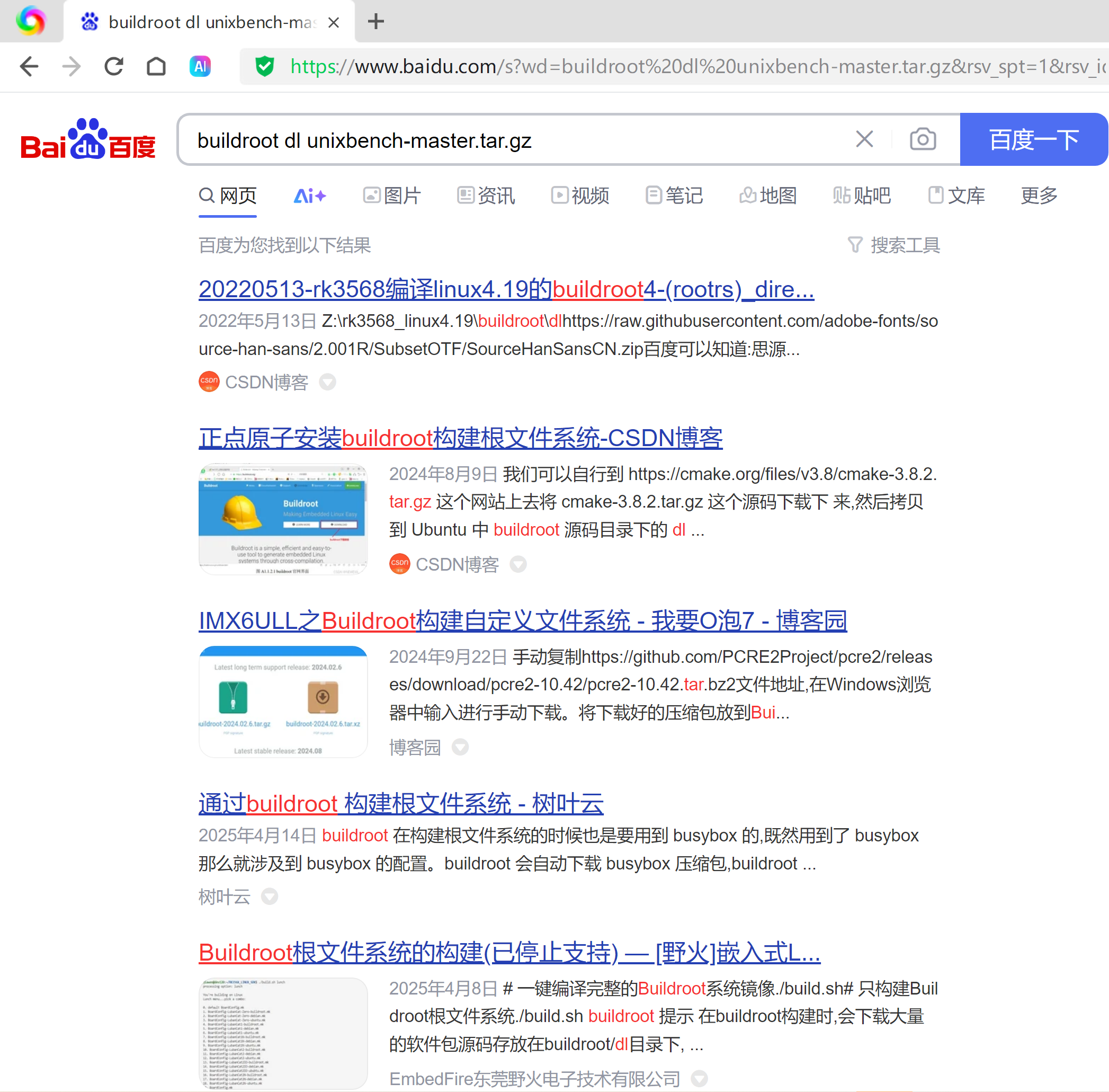Click the Buildroot helmet thumbnail image
Screen dimensions: 1109x1092
[x=283, y=519]
